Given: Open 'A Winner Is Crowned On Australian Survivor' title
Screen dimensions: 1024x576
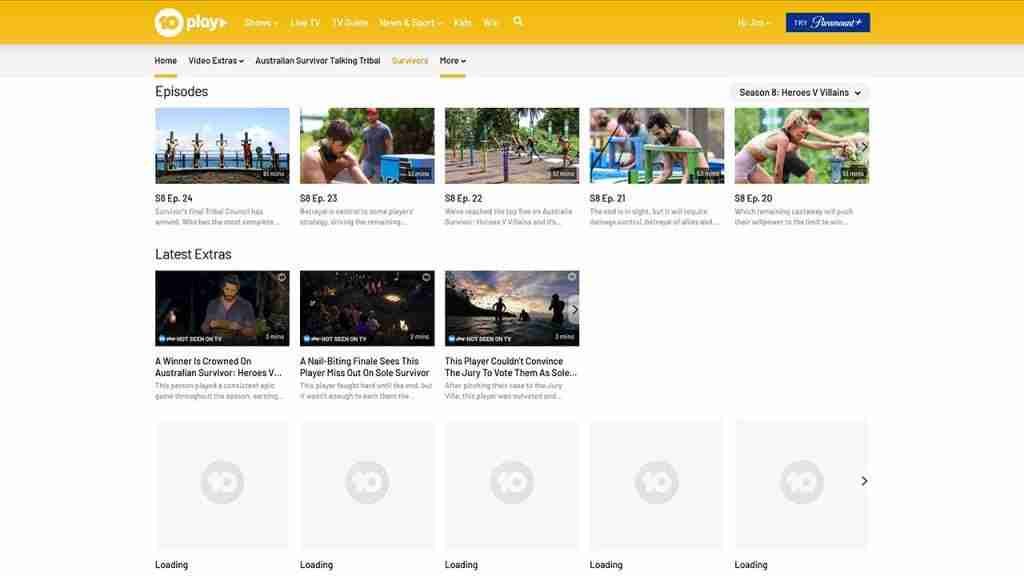Looking at the screenshot, I should click(219, 367).
